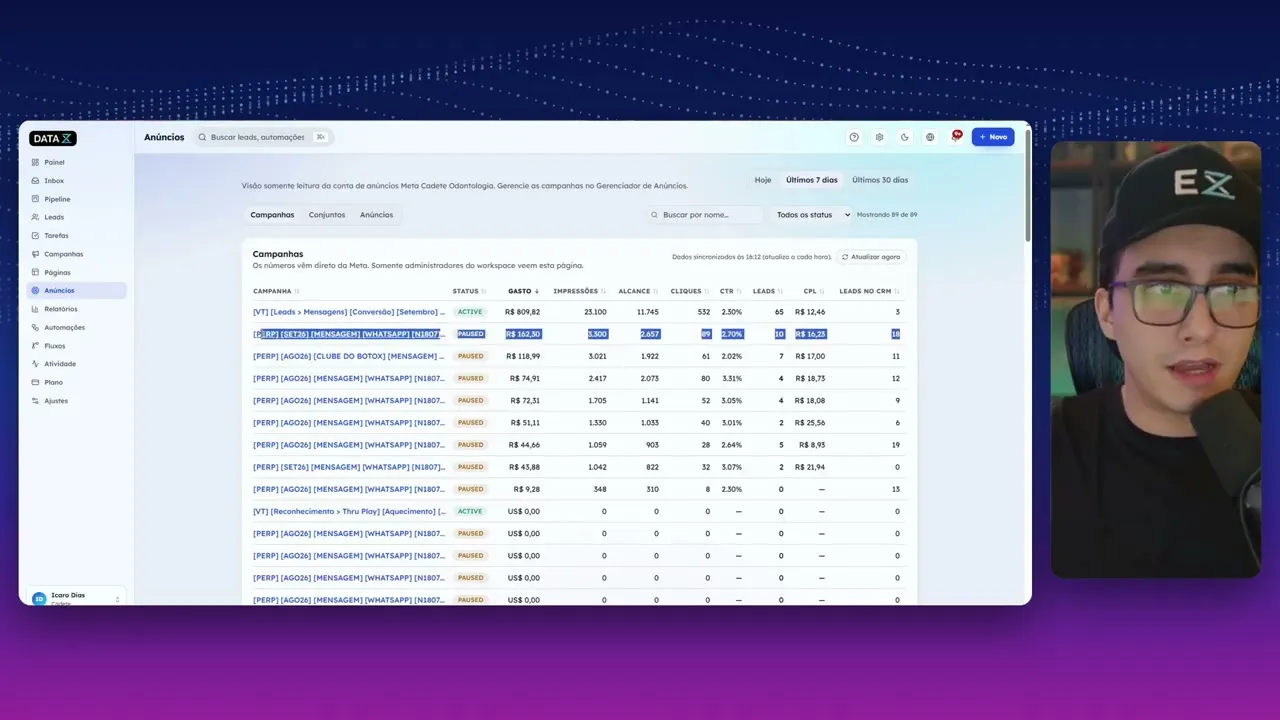Open the [VT] [Reconhecimento > Thru Play] campaign

click(x=349, y=511)
